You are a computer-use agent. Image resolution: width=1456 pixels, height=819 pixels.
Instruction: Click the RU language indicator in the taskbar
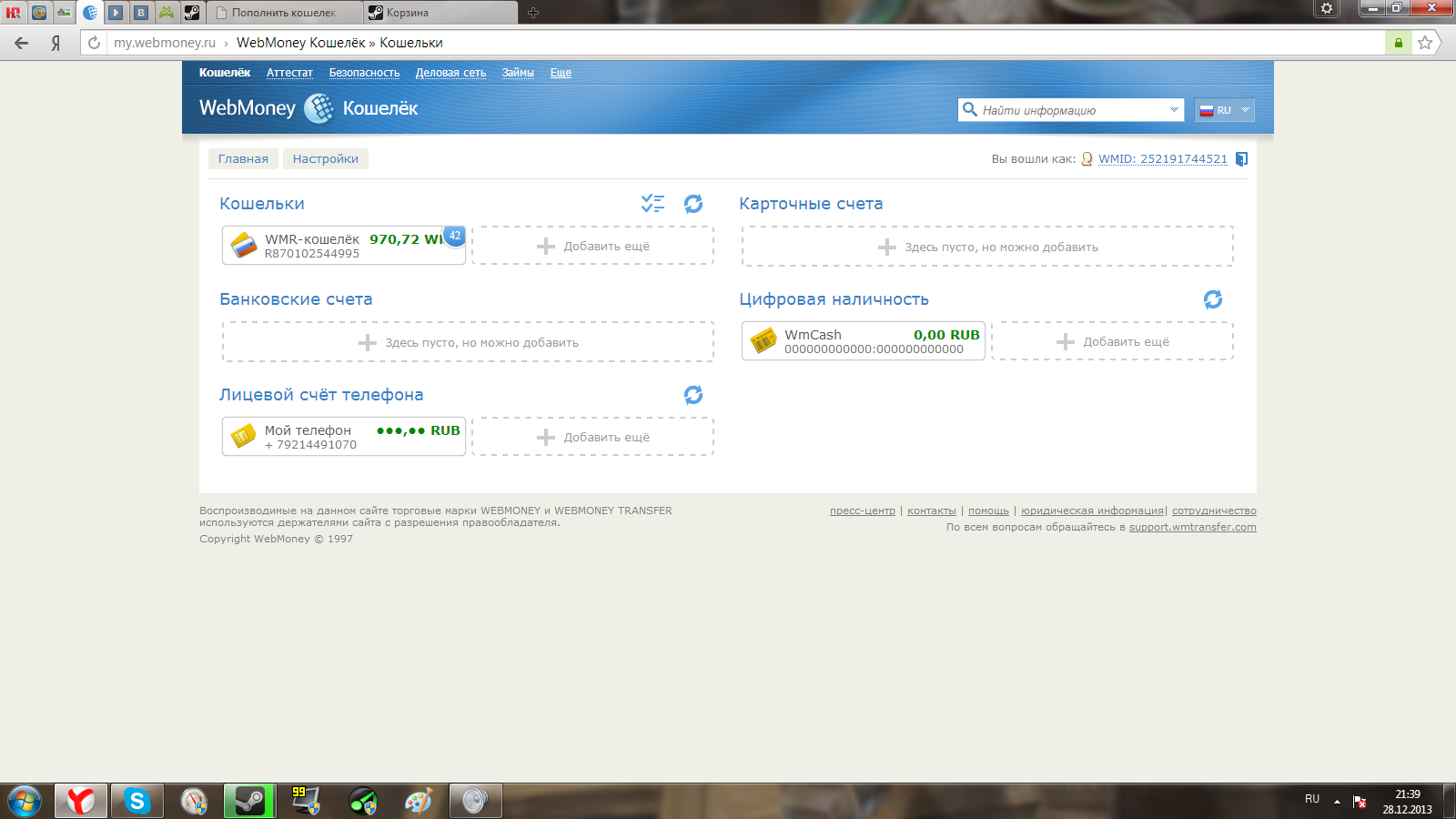click(1312, 799)
